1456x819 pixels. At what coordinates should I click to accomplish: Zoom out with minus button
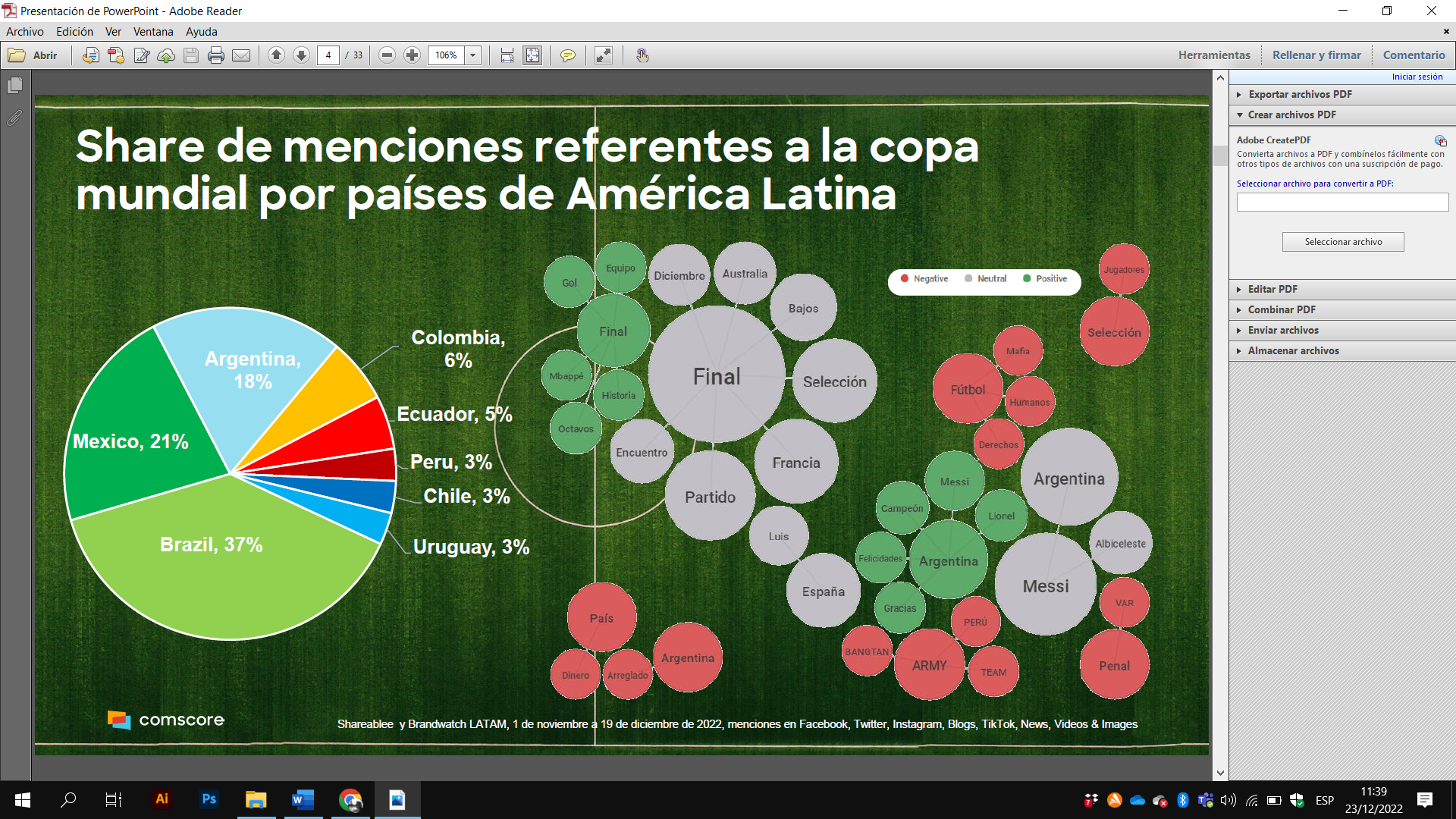[387, 55]
